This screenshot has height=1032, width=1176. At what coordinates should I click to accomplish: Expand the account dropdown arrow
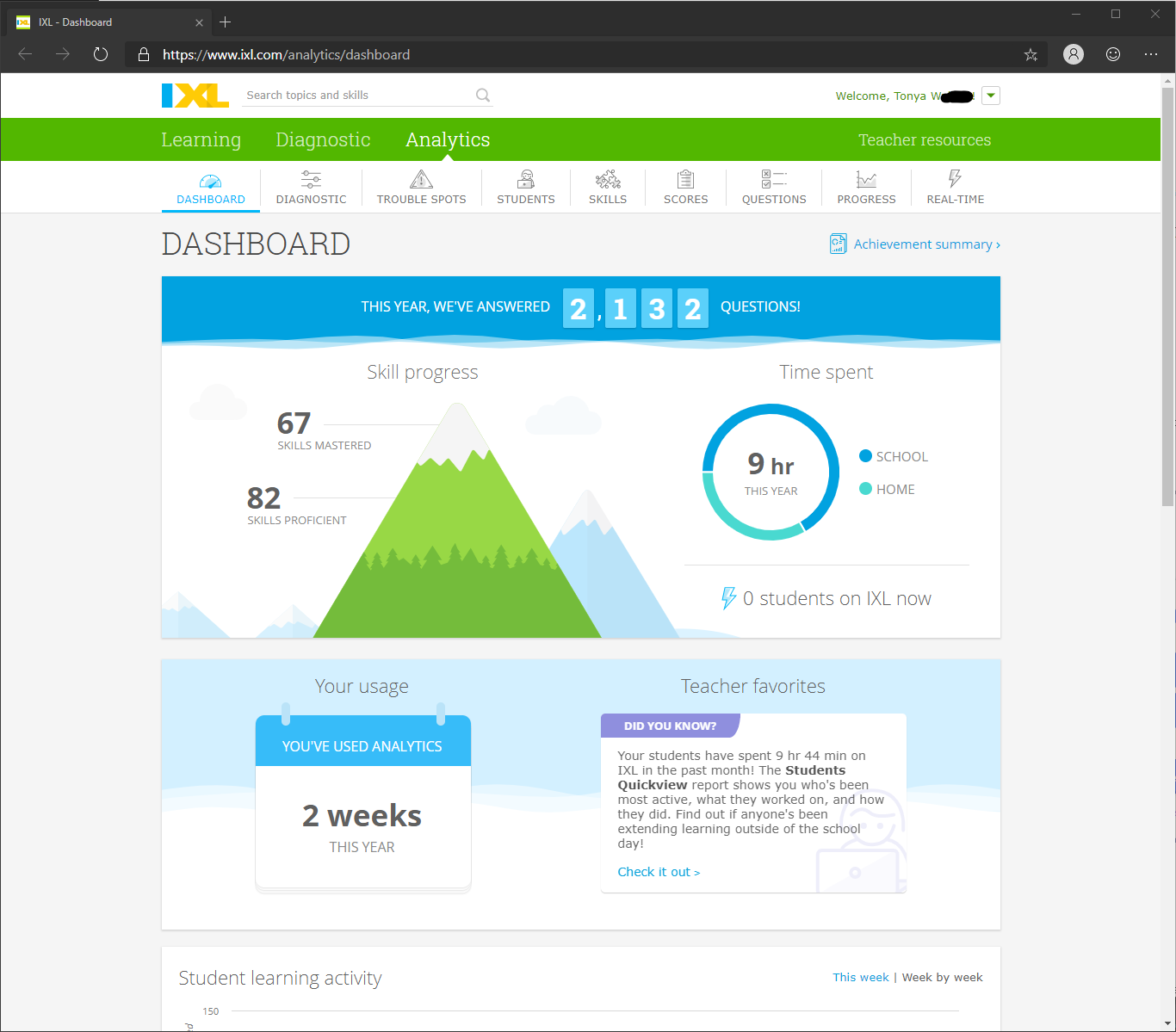tap(991, 96)
